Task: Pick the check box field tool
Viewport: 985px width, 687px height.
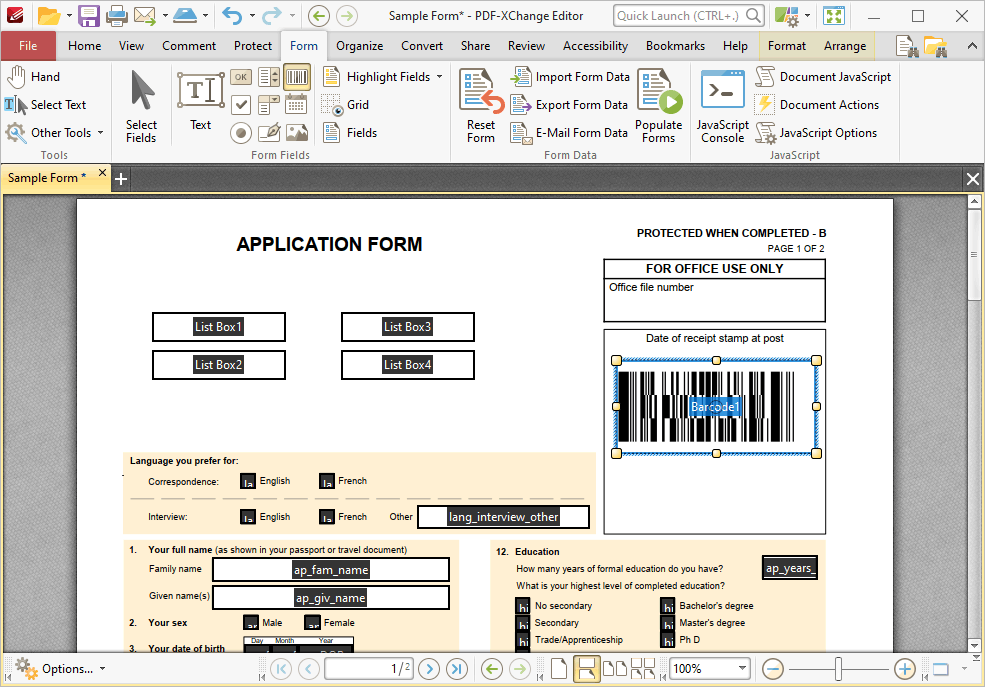Action: (241, 105)
